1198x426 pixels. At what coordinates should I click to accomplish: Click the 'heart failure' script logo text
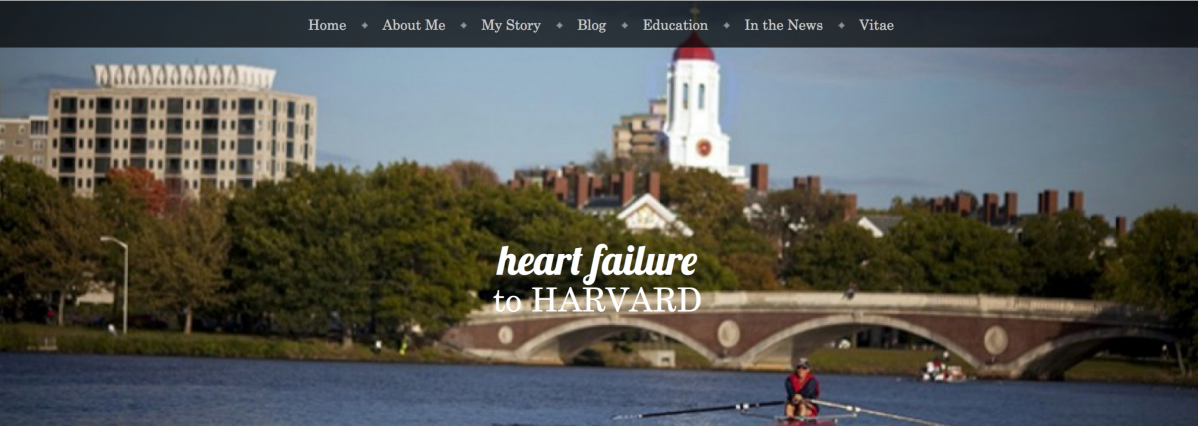[x=597, y=262]
